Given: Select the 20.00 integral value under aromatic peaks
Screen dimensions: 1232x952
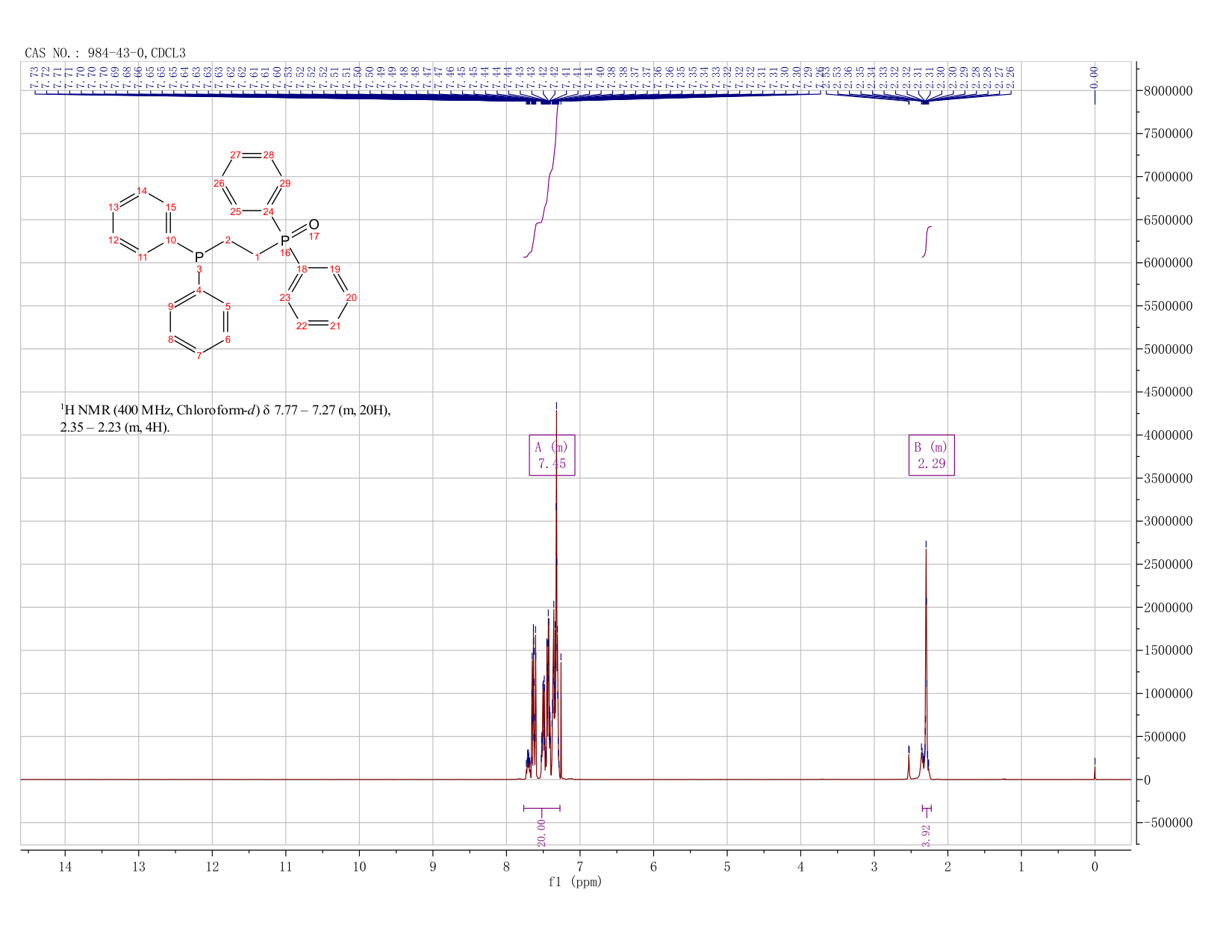Looking at the screenshot, I should pyautogui.click(x=541, y=833).
